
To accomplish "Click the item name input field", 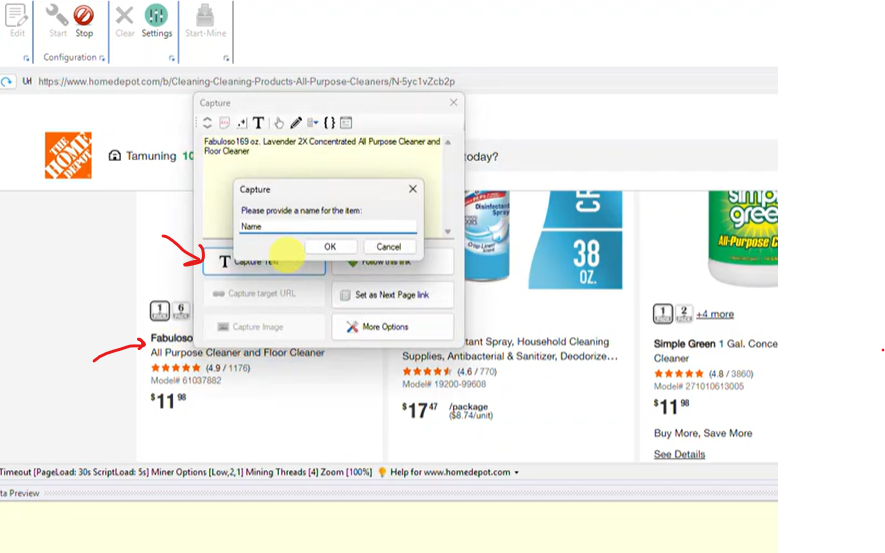I will (x=328, y=227).
